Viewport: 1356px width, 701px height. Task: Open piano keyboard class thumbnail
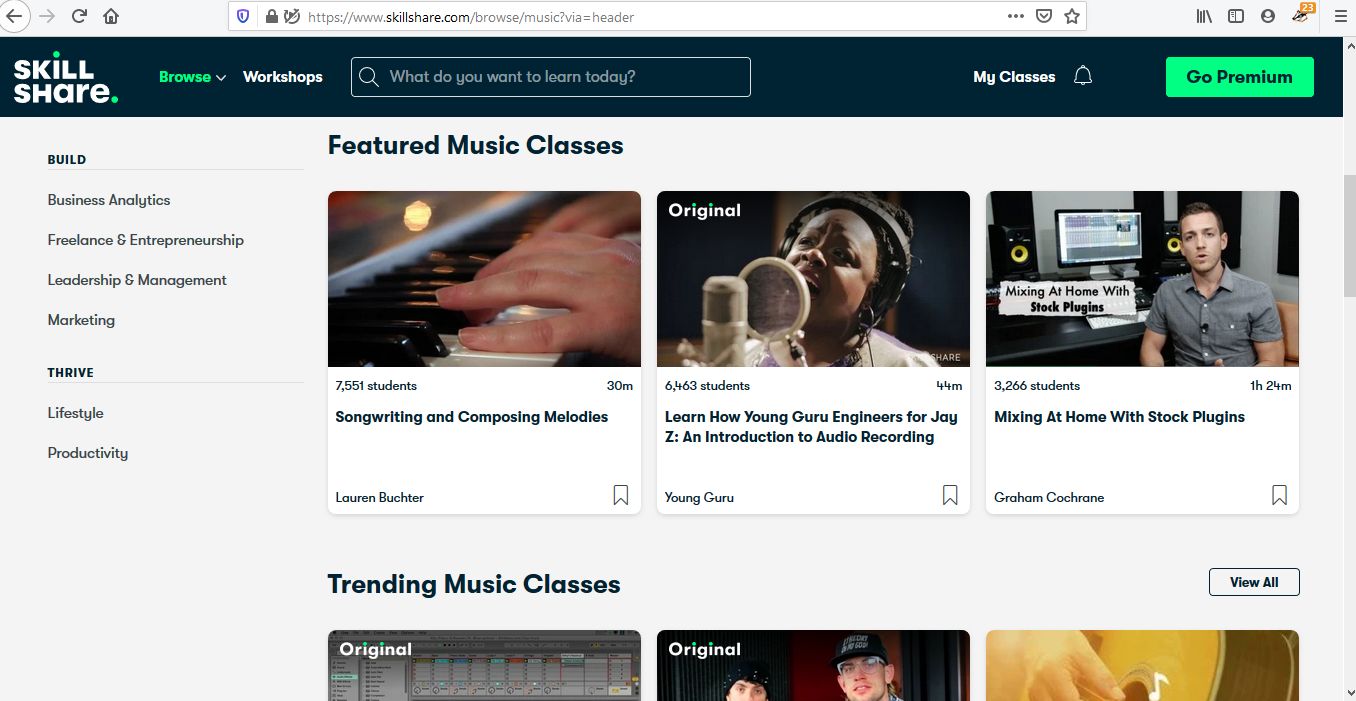click(484, 279)
